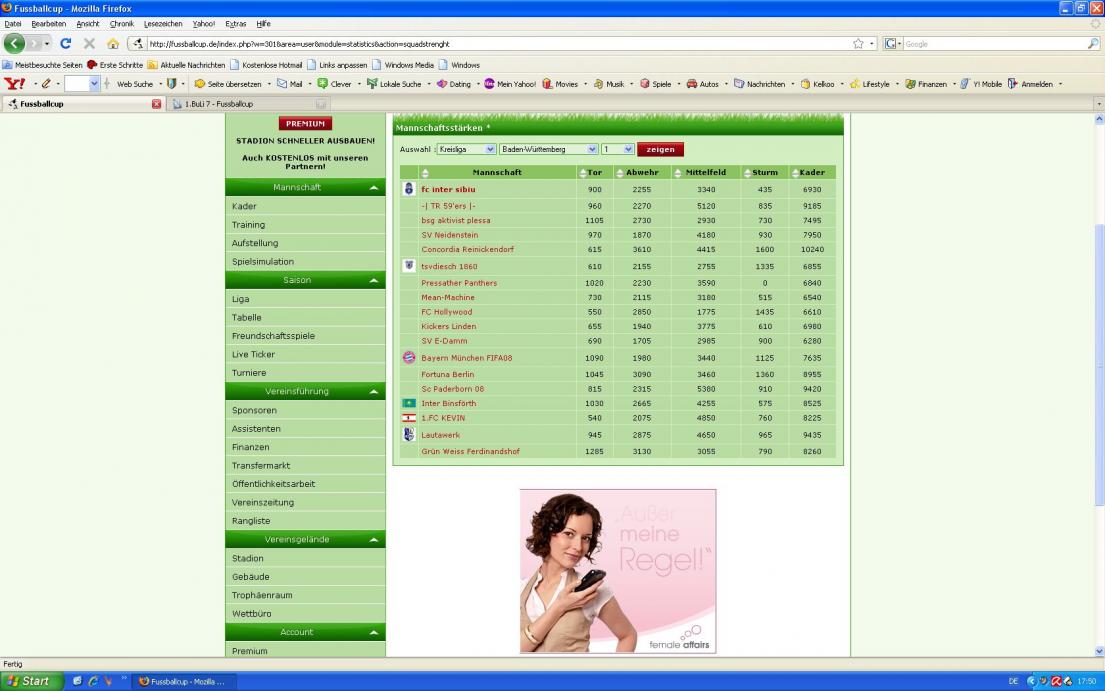Image resolution: width=1105 pixels, height=691 pixels.
Task: Close the Fussballcup browser tab
Action: tap(156, 104)
